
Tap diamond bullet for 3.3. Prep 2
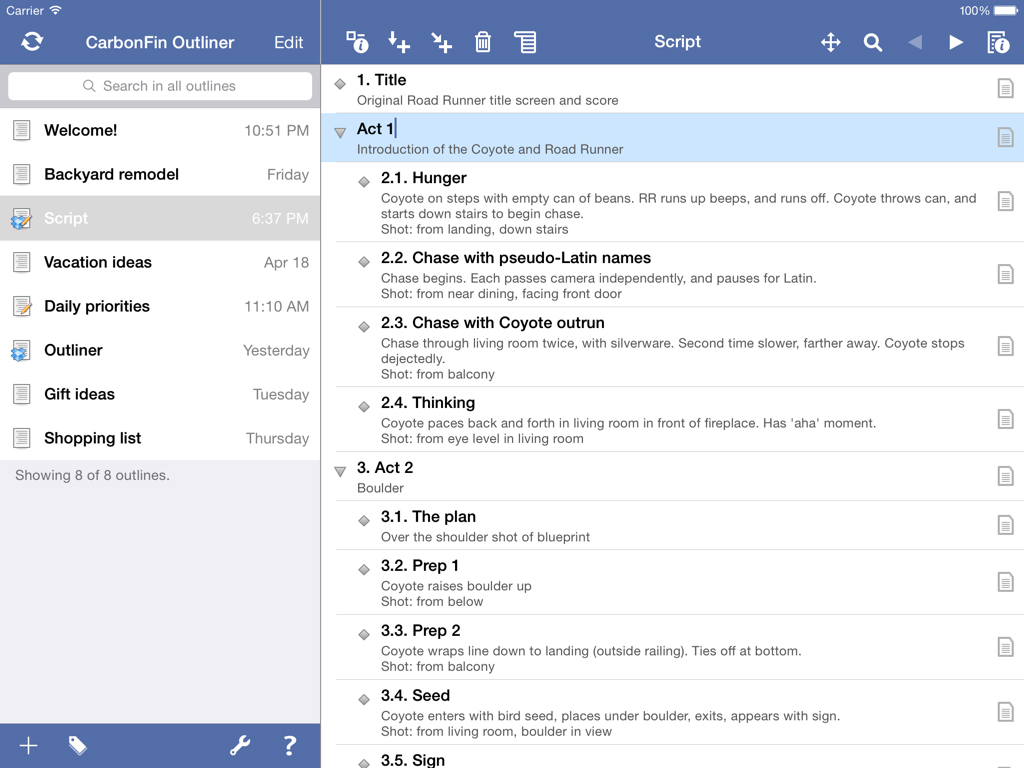[x=364, y=634]
